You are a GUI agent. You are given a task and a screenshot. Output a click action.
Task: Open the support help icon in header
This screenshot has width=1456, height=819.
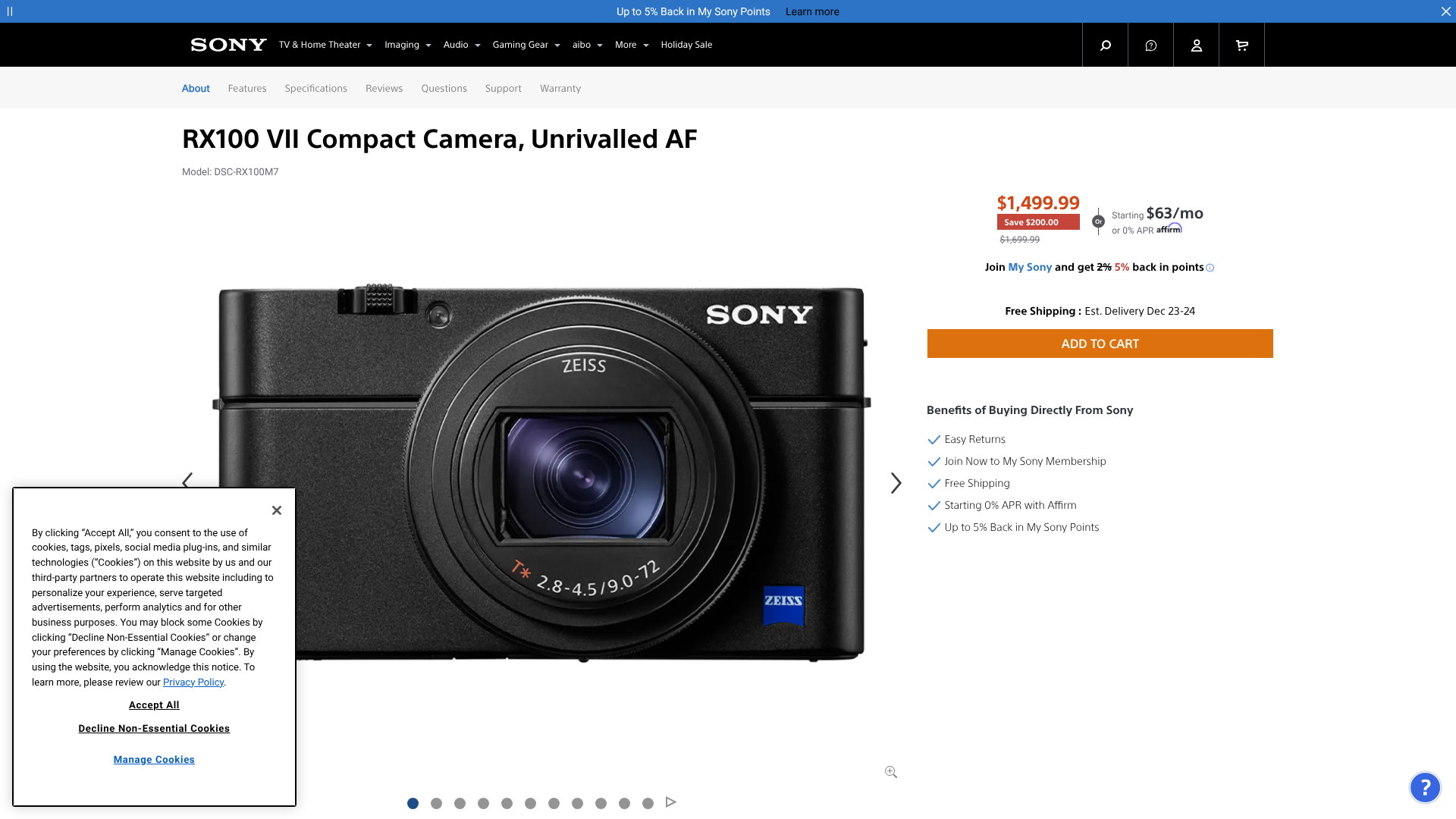(x=1150, y=45)
